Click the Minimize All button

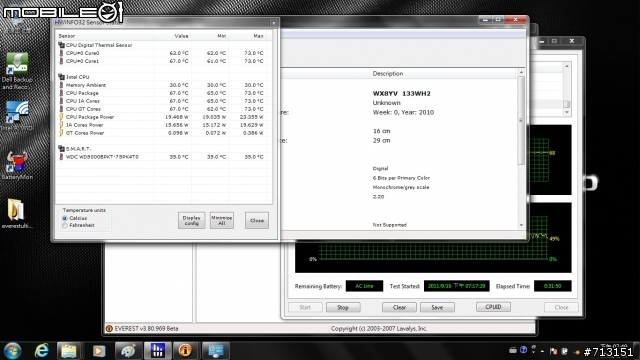(x=222, y=220)
